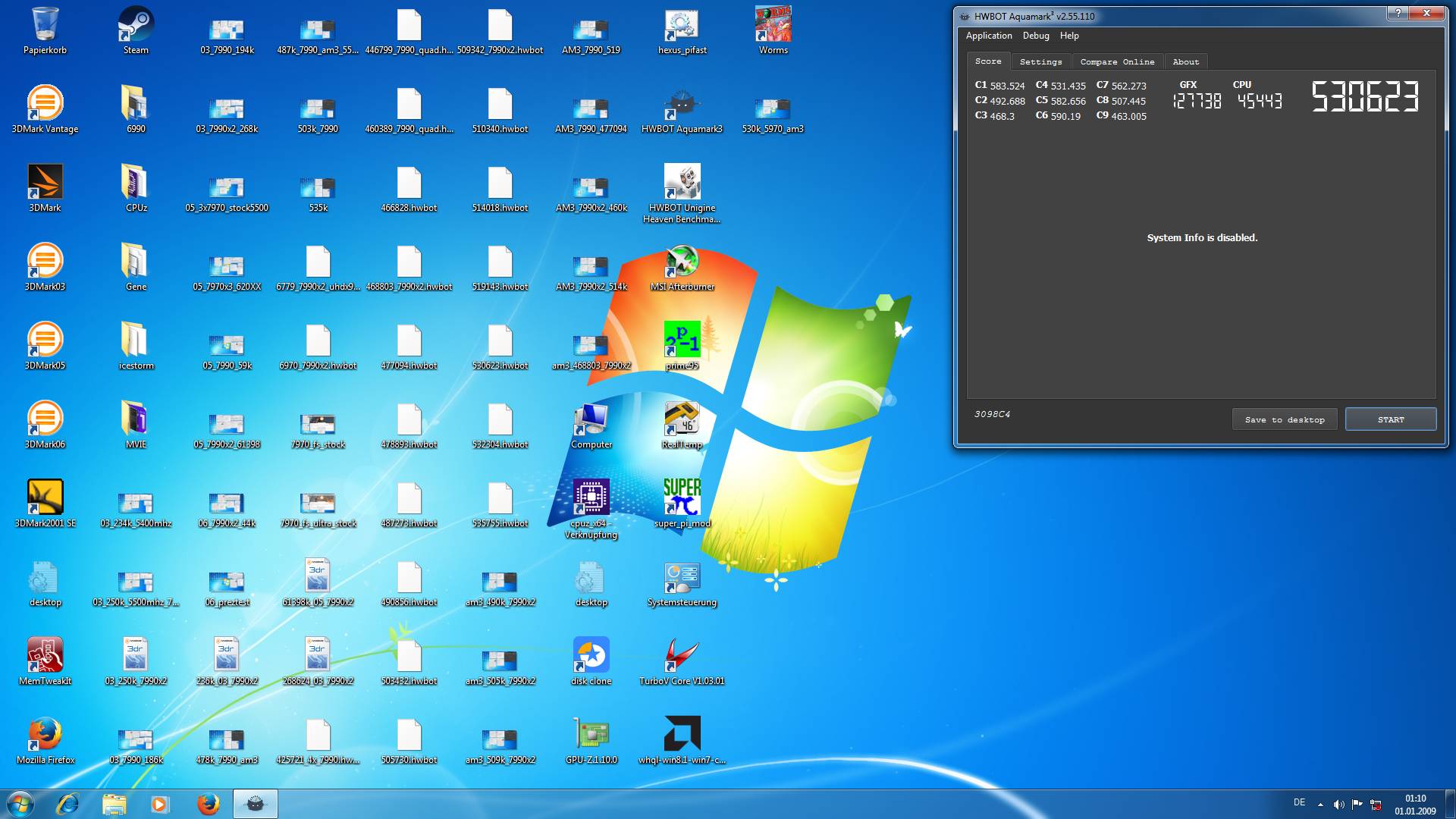Click the Windows Start orb
This screenshot has height=819, width=1456.
coord(20,804)
